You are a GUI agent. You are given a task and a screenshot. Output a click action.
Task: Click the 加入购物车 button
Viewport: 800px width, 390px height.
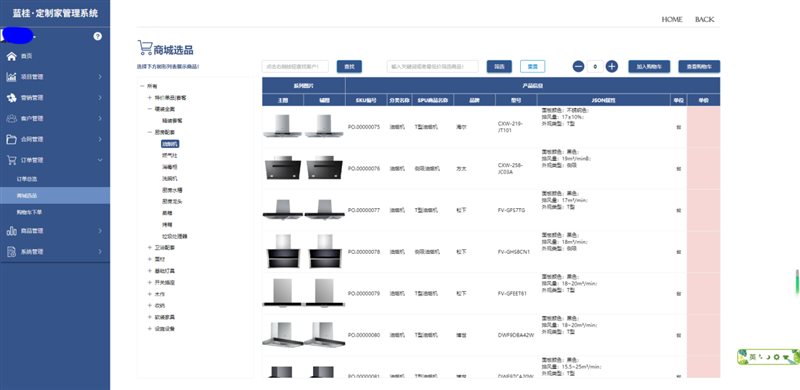(649, 66)
